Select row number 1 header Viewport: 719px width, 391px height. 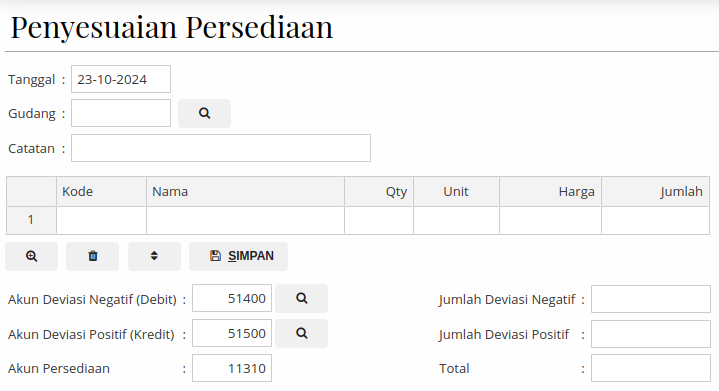[x=31, y=220]
